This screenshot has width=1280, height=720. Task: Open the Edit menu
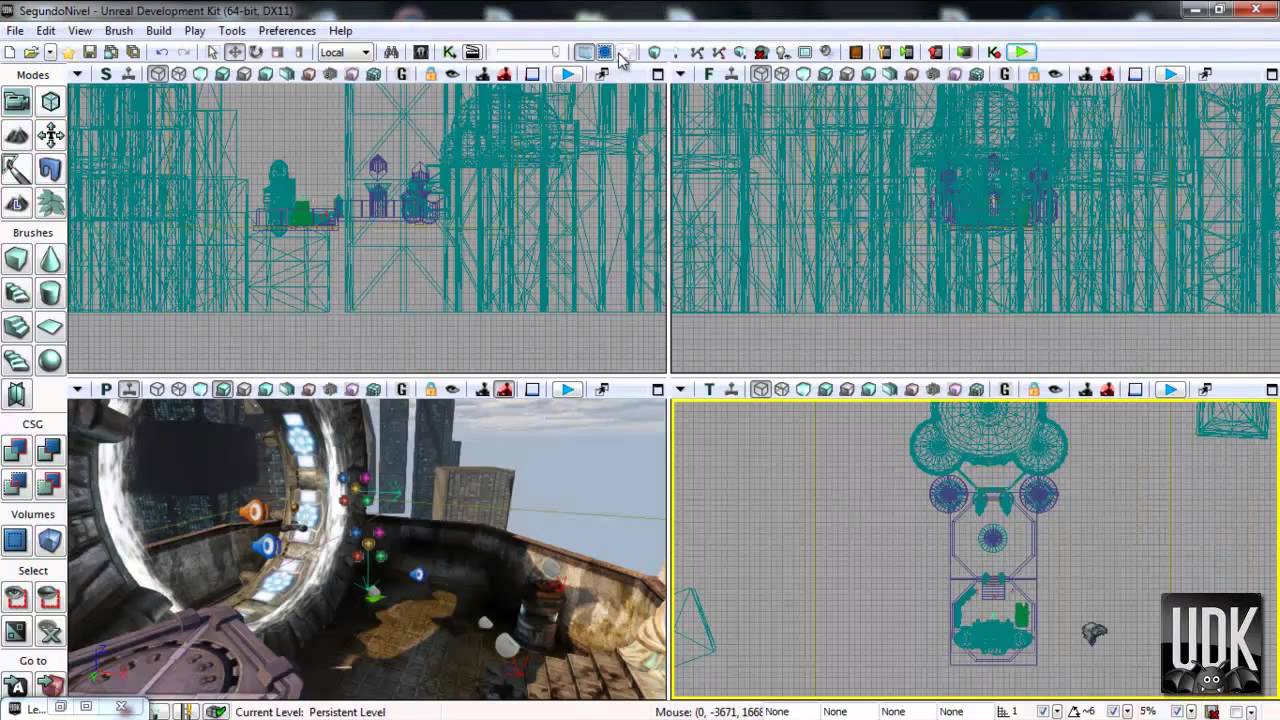(x=46, y=31)
